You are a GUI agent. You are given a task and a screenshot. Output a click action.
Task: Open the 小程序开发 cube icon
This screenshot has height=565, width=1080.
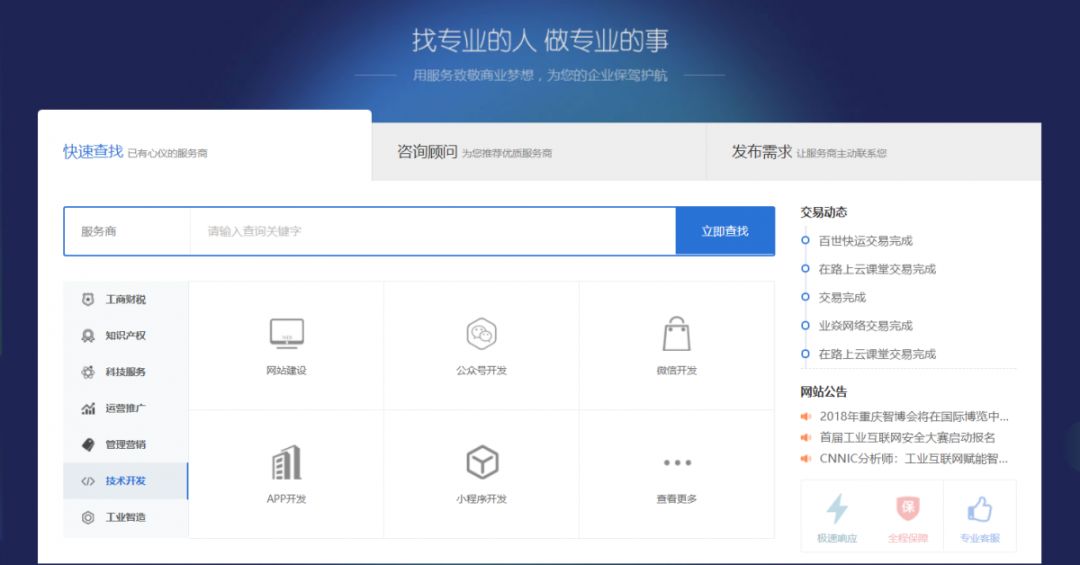point(481,462)
